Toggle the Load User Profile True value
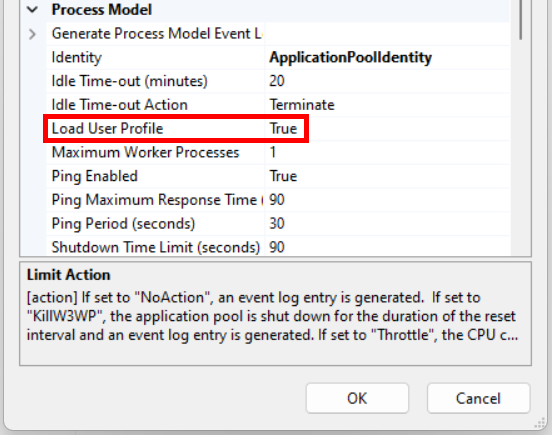The height and width of the screenshot is (435, 552). 283,129
